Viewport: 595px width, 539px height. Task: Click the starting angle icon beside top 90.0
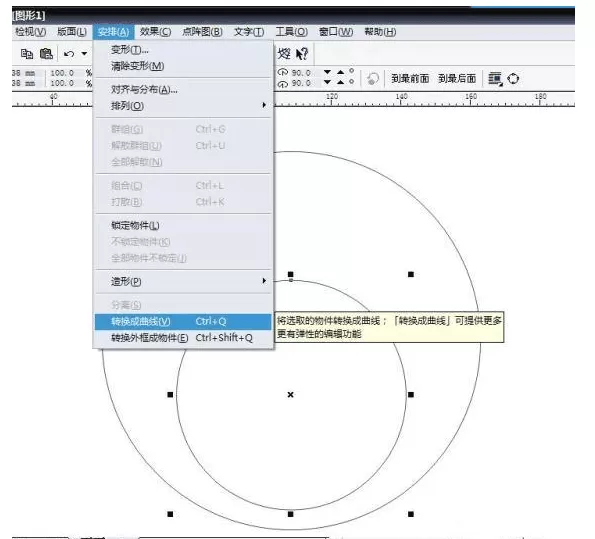[283, 72]
